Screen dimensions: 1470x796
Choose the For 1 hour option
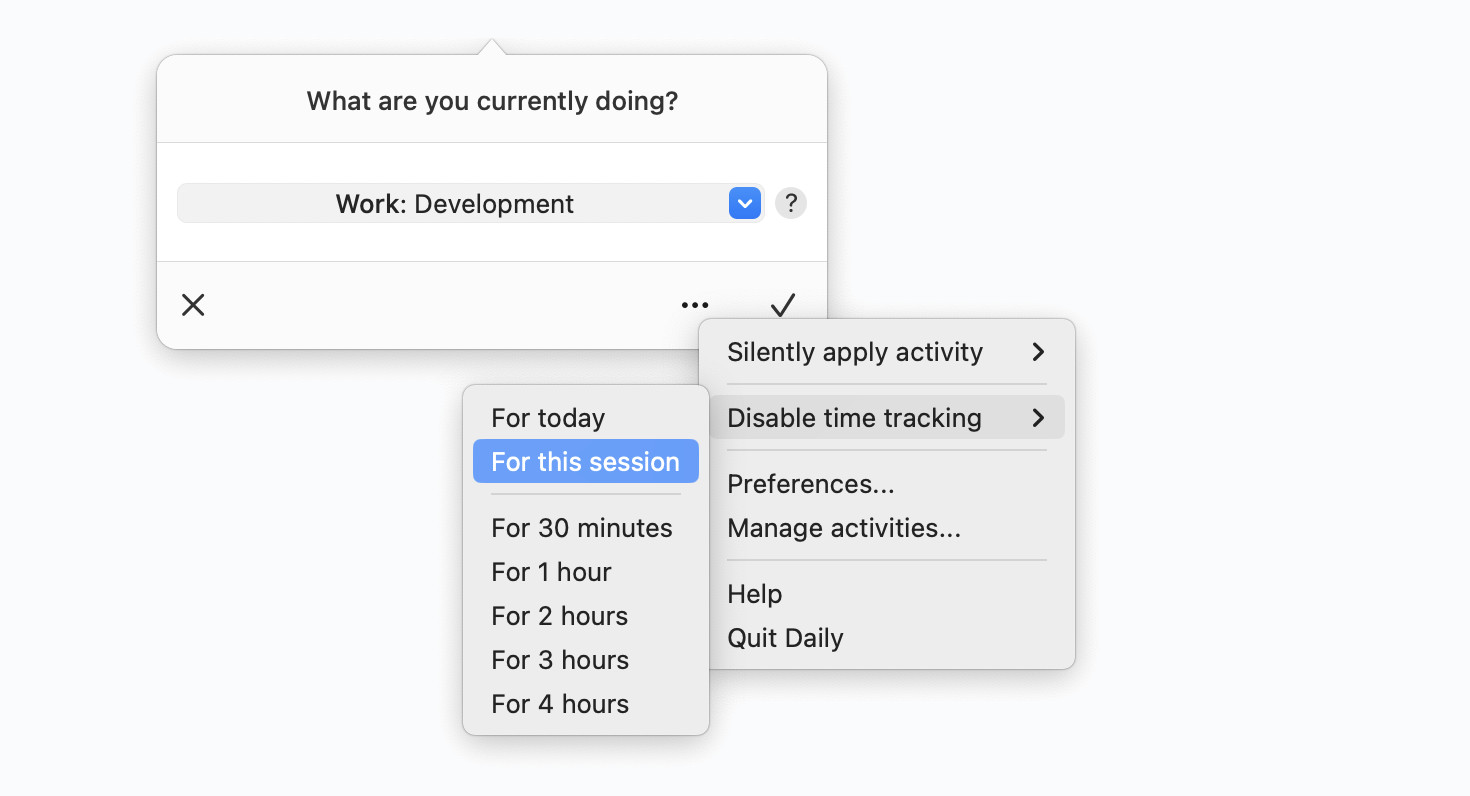(551, 572)
